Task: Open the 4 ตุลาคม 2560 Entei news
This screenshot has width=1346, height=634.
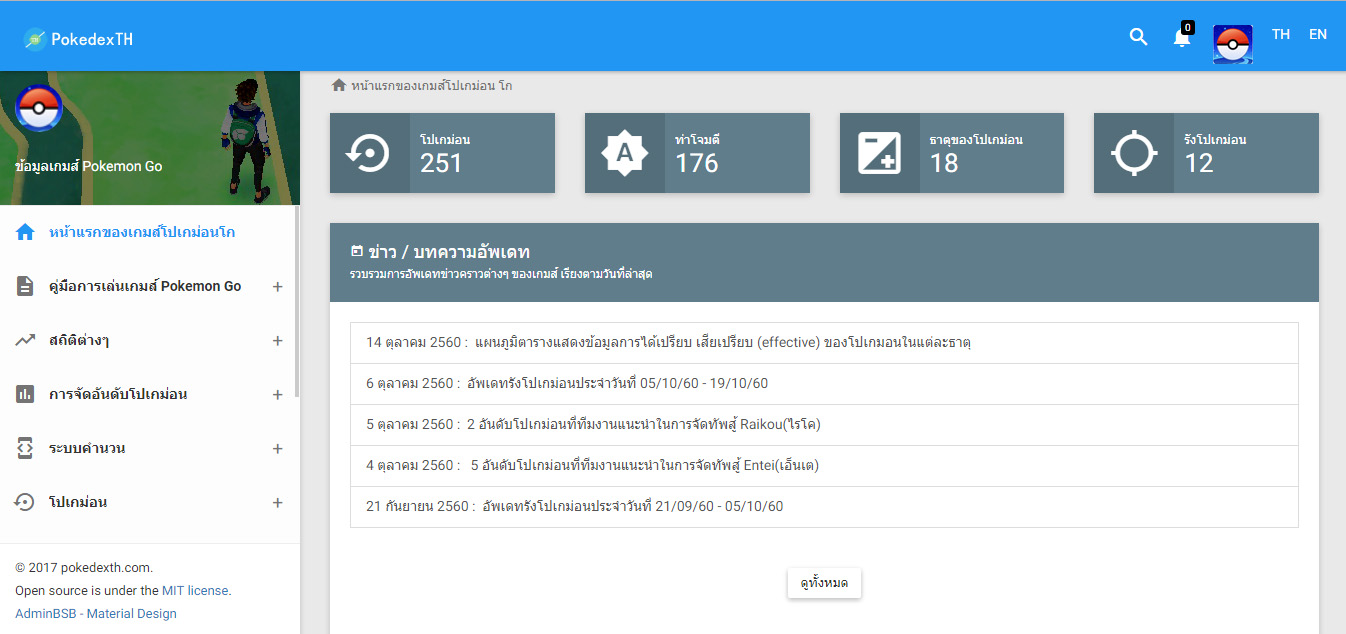Action: point(824,466)
